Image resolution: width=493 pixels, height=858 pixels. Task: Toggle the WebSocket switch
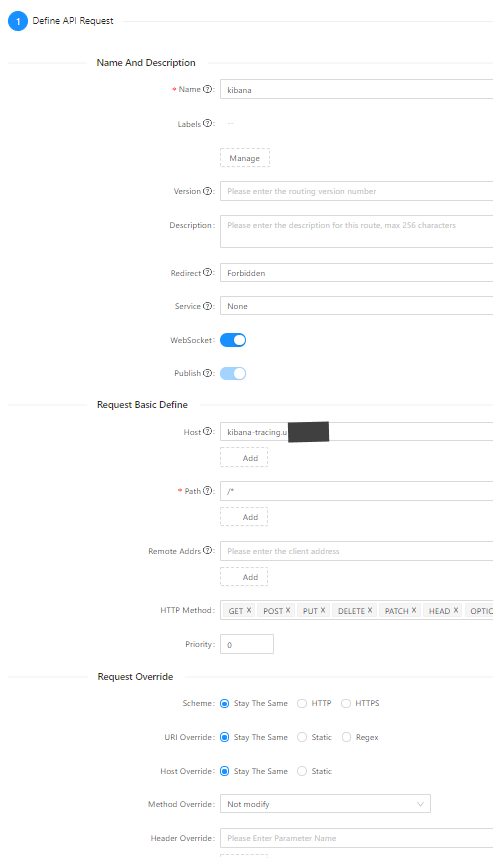pos(233,340)
